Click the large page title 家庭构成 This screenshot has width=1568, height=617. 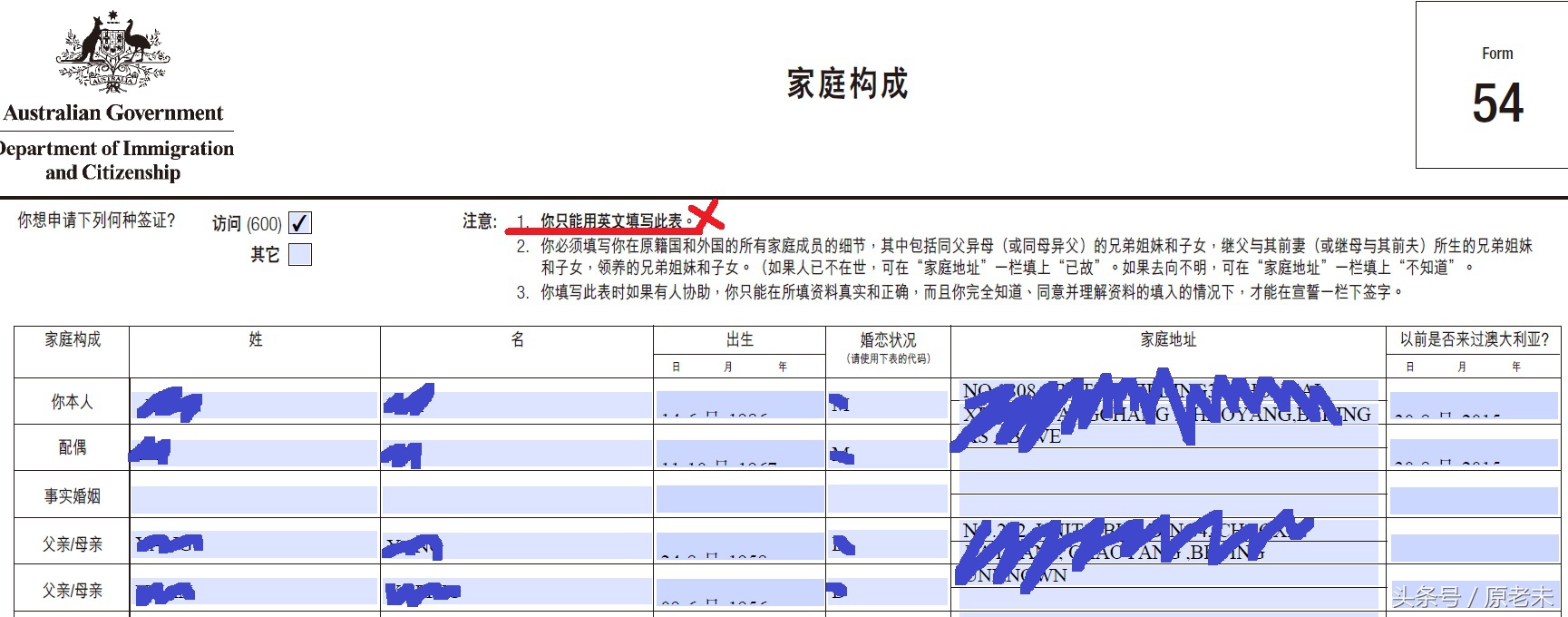pos(847,84)
